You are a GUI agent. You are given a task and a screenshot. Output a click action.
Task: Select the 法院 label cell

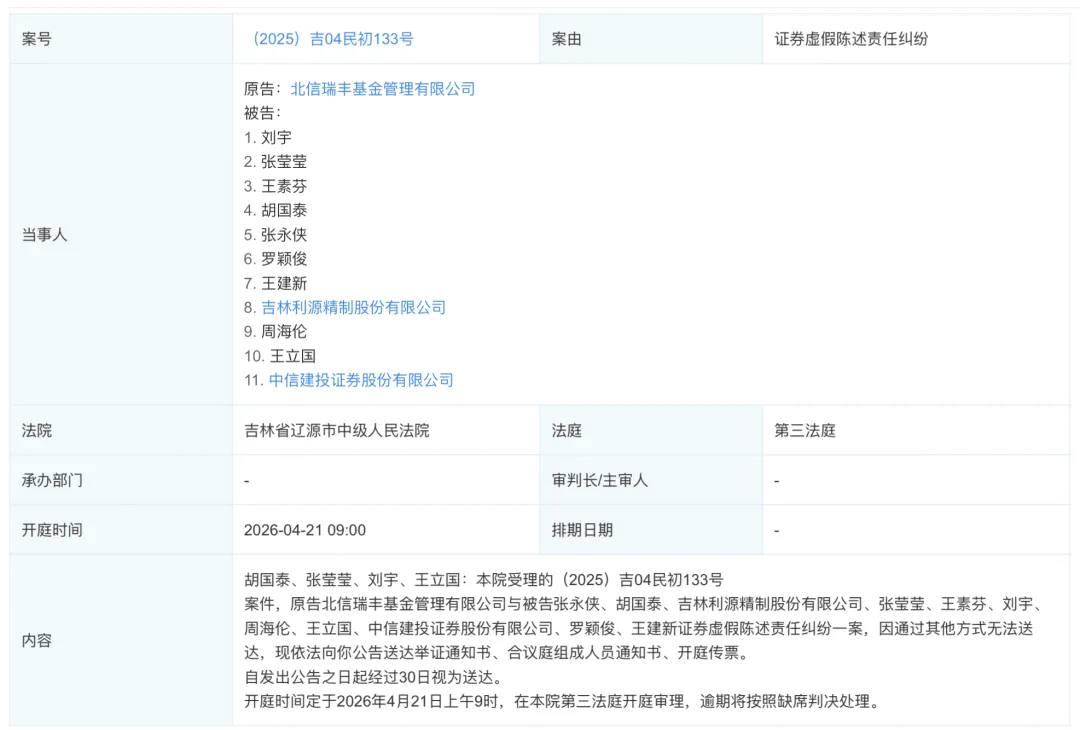(x=121, y=430)
